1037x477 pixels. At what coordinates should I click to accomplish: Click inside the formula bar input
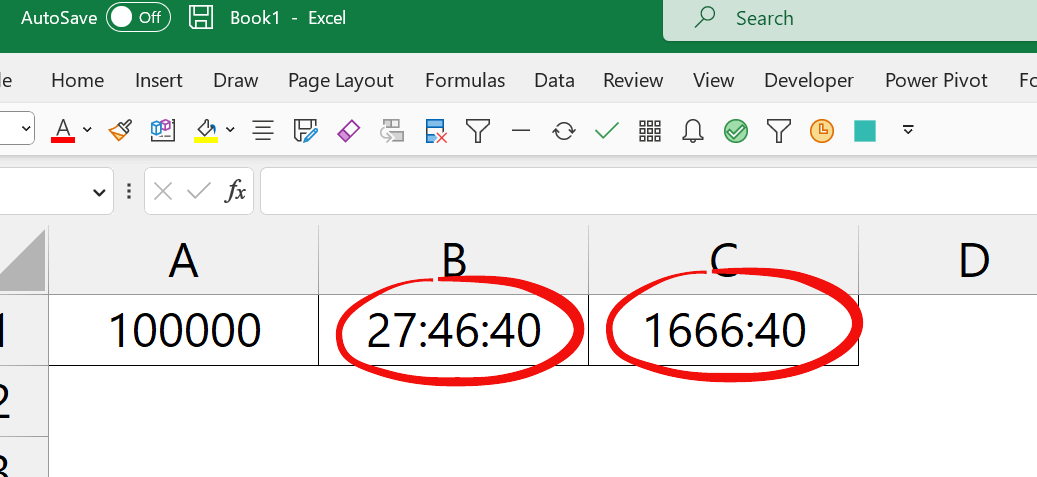[x=649, y=191]
